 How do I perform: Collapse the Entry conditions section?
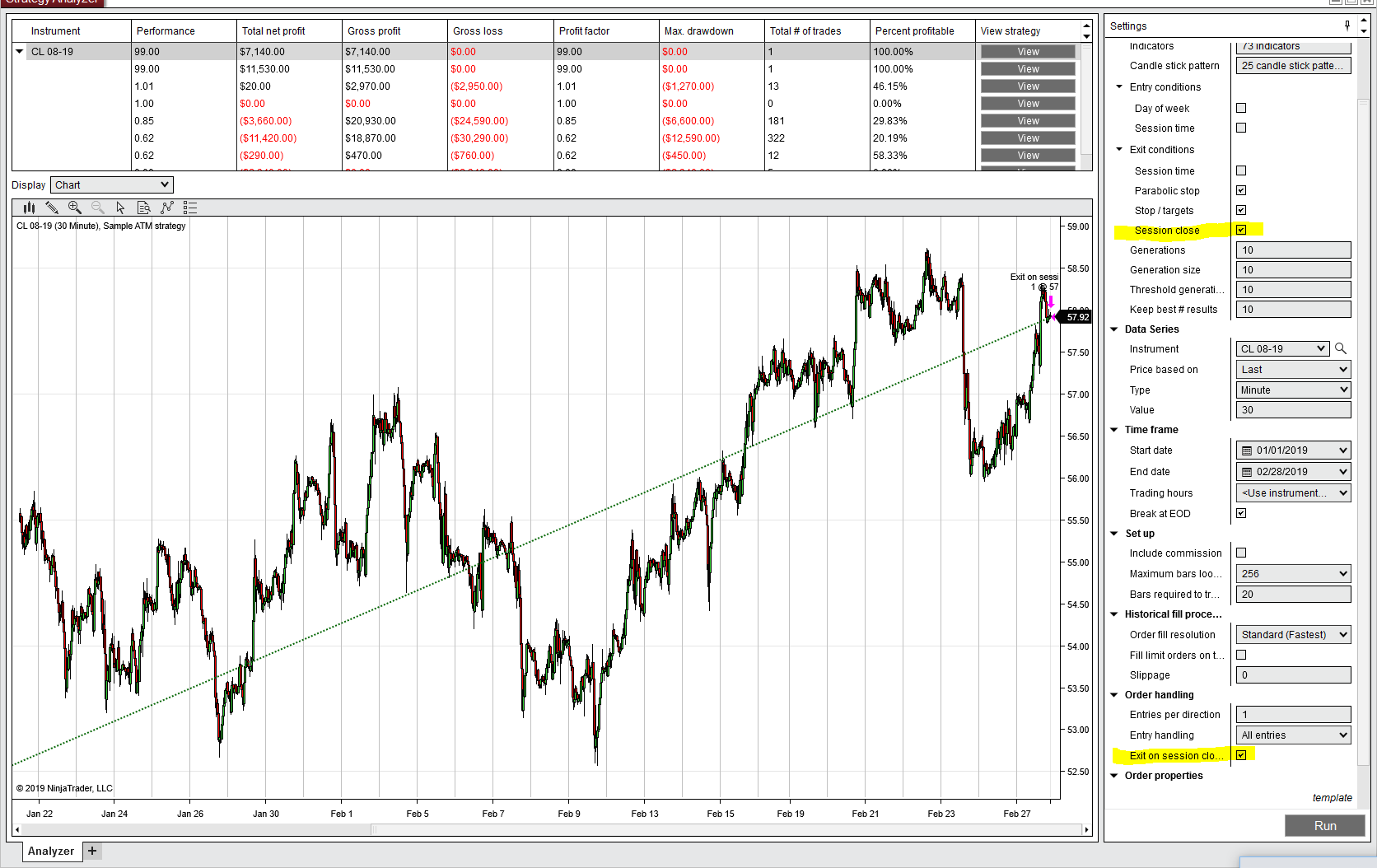[x=1119, y=86]
